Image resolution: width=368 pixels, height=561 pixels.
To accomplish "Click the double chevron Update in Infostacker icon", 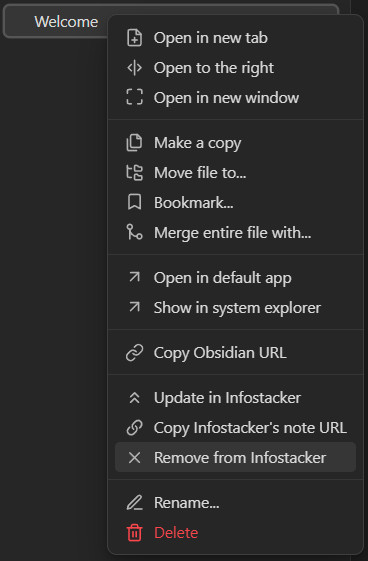I will tap(134, 398).
